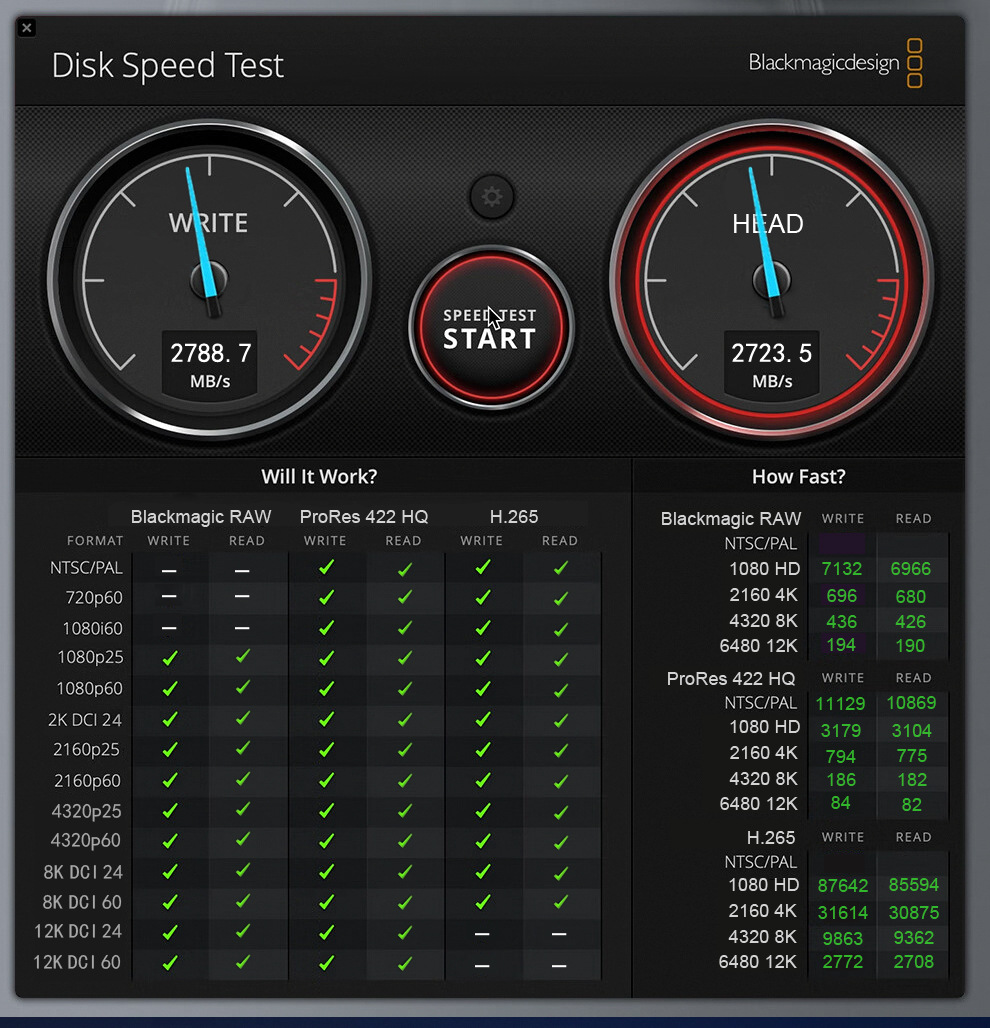Click 8K DCI 60 H.265 write checkmark
The height and width of the screenshot is (1028, 990).
click(483, 902)
